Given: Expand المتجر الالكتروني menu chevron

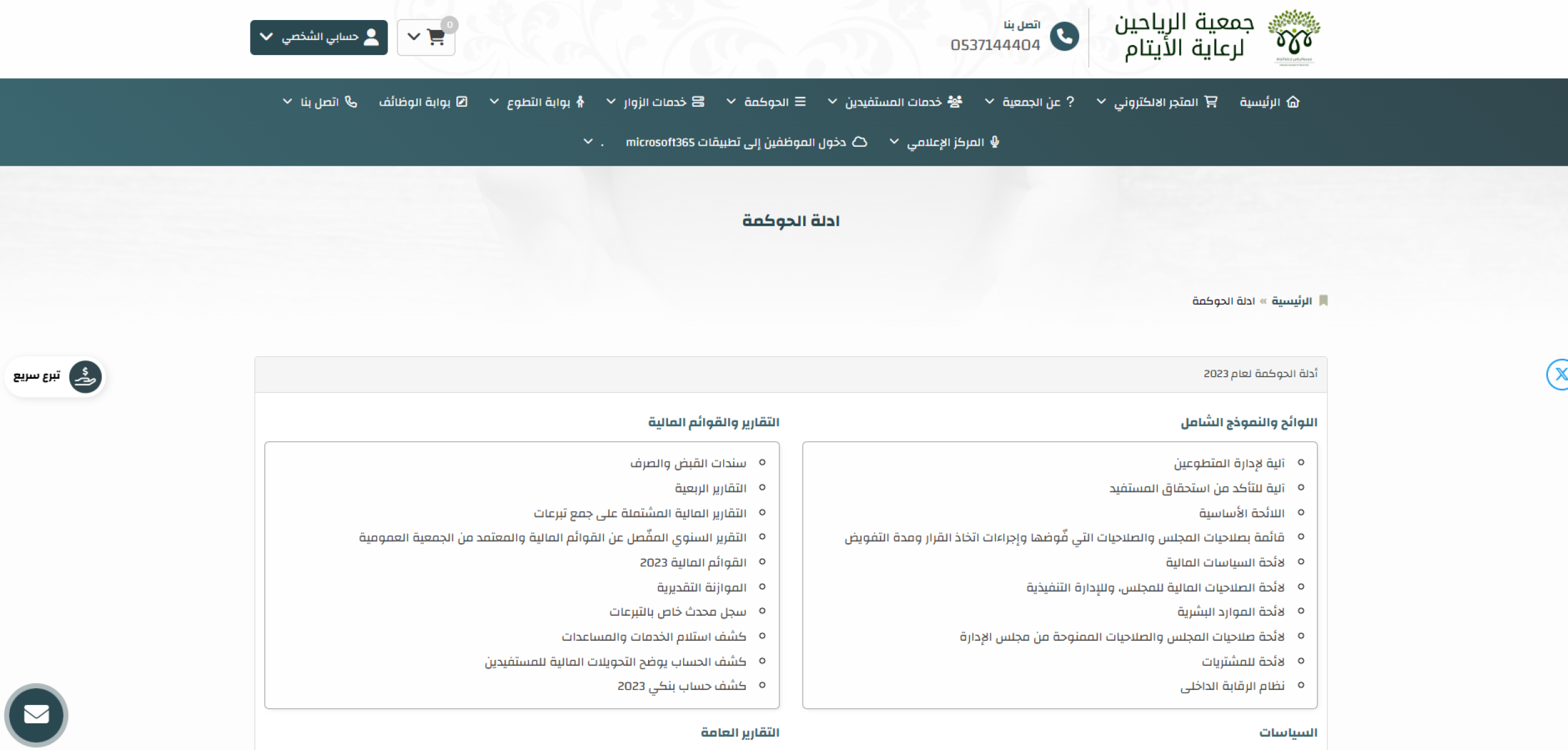Looking at the screenshot, I should (x=1101, y=101).
